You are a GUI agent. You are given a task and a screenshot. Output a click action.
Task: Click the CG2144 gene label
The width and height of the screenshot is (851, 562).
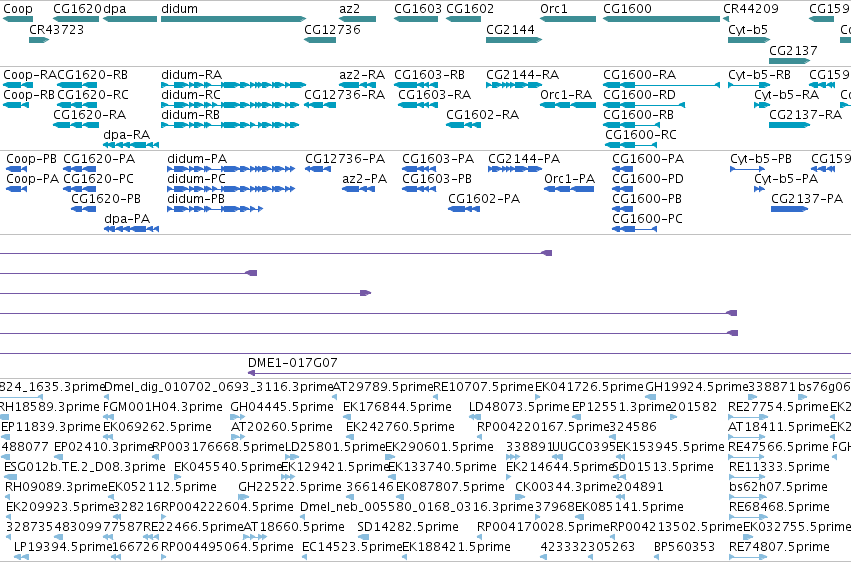(510, 30)
